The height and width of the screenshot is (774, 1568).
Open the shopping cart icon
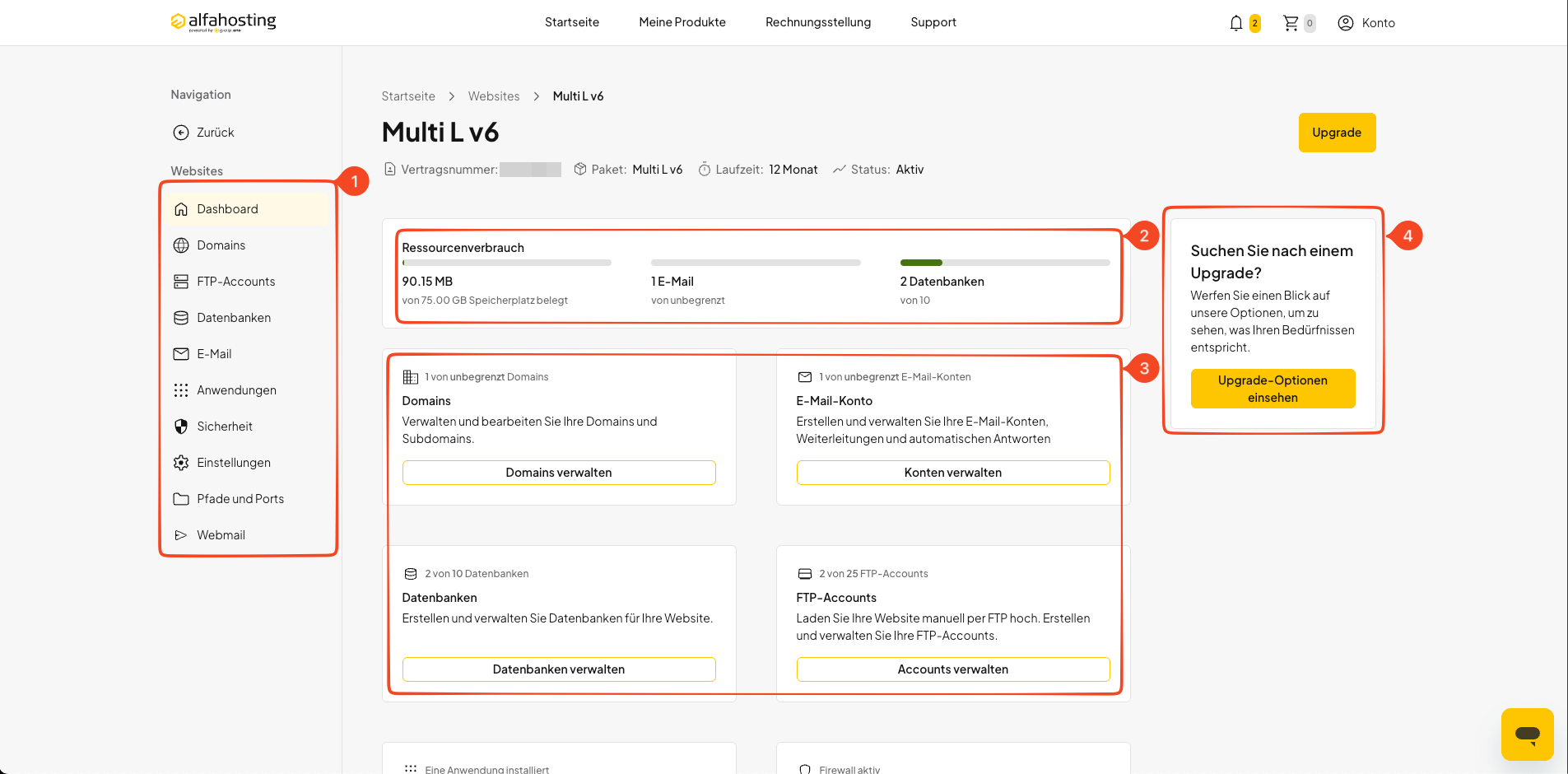point(1291,23)
